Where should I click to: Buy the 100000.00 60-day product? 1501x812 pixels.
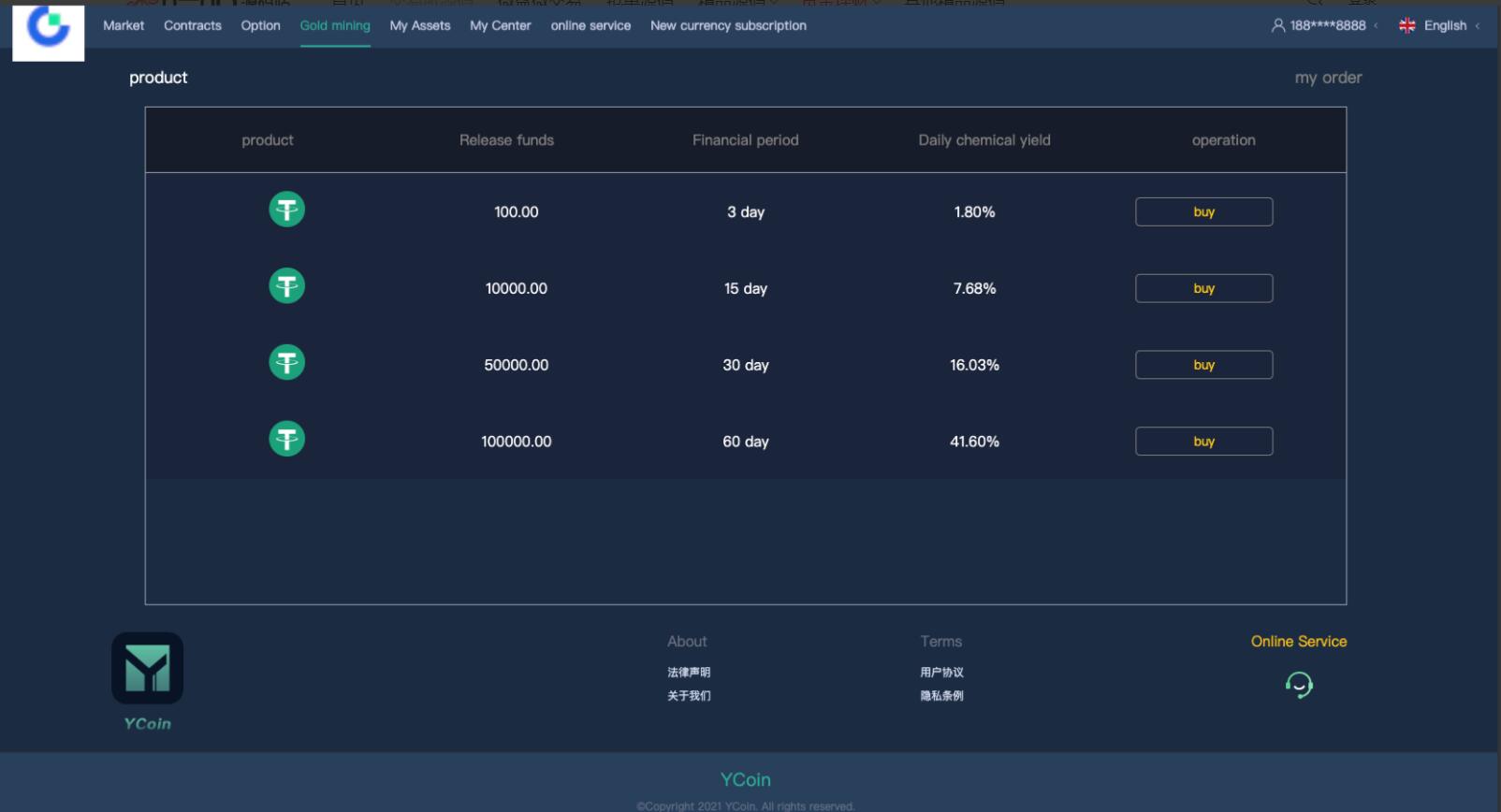coord(1203,442)
